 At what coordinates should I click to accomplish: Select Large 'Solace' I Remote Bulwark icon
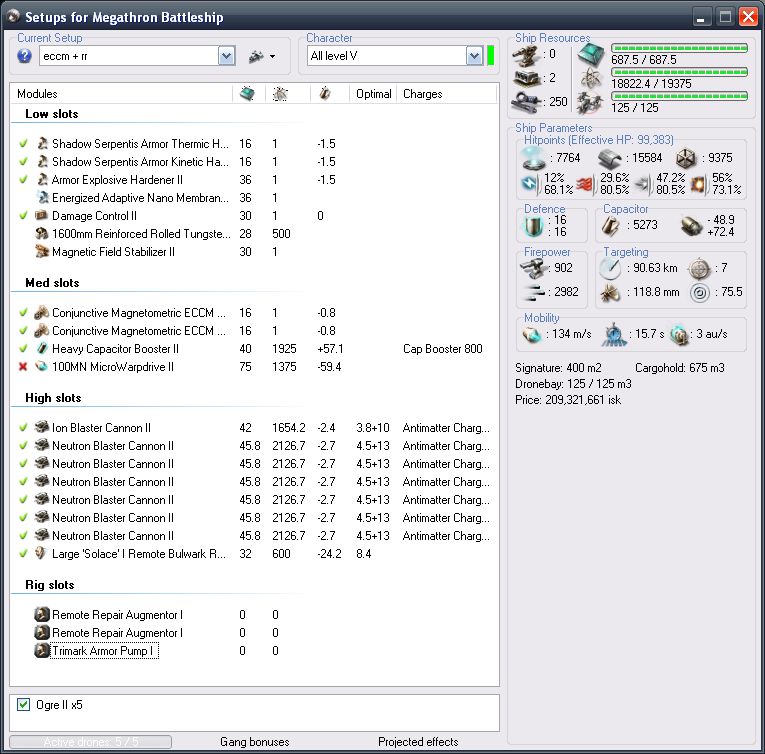click(42, 553)
